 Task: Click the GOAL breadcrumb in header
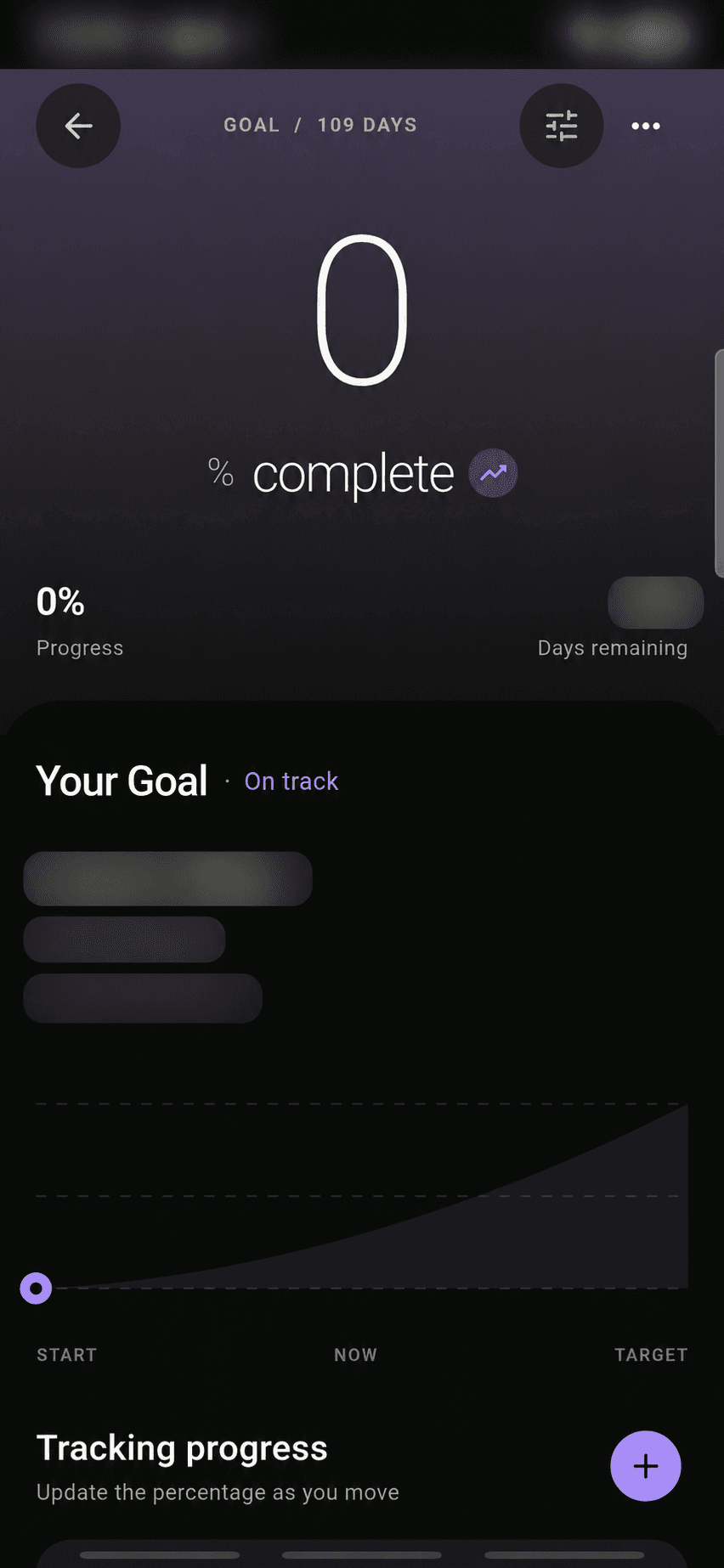click(252, 125)
